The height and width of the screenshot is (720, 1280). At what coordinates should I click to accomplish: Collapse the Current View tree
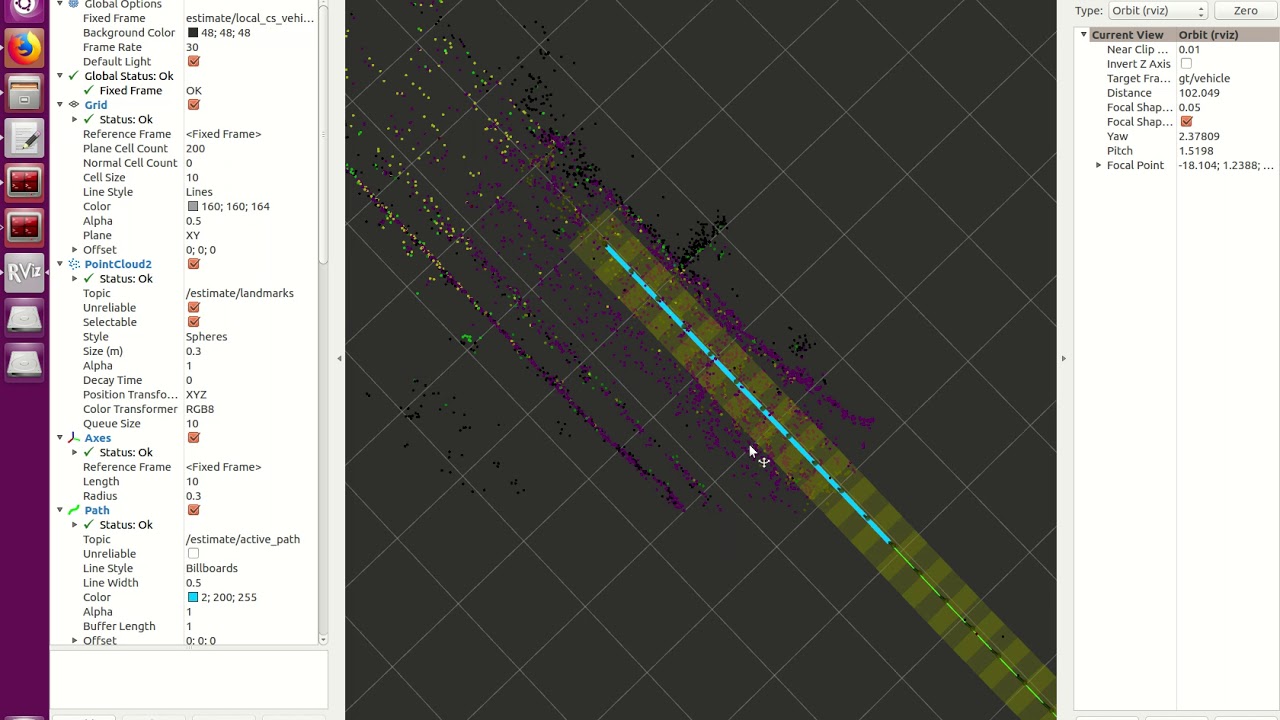1083,35
